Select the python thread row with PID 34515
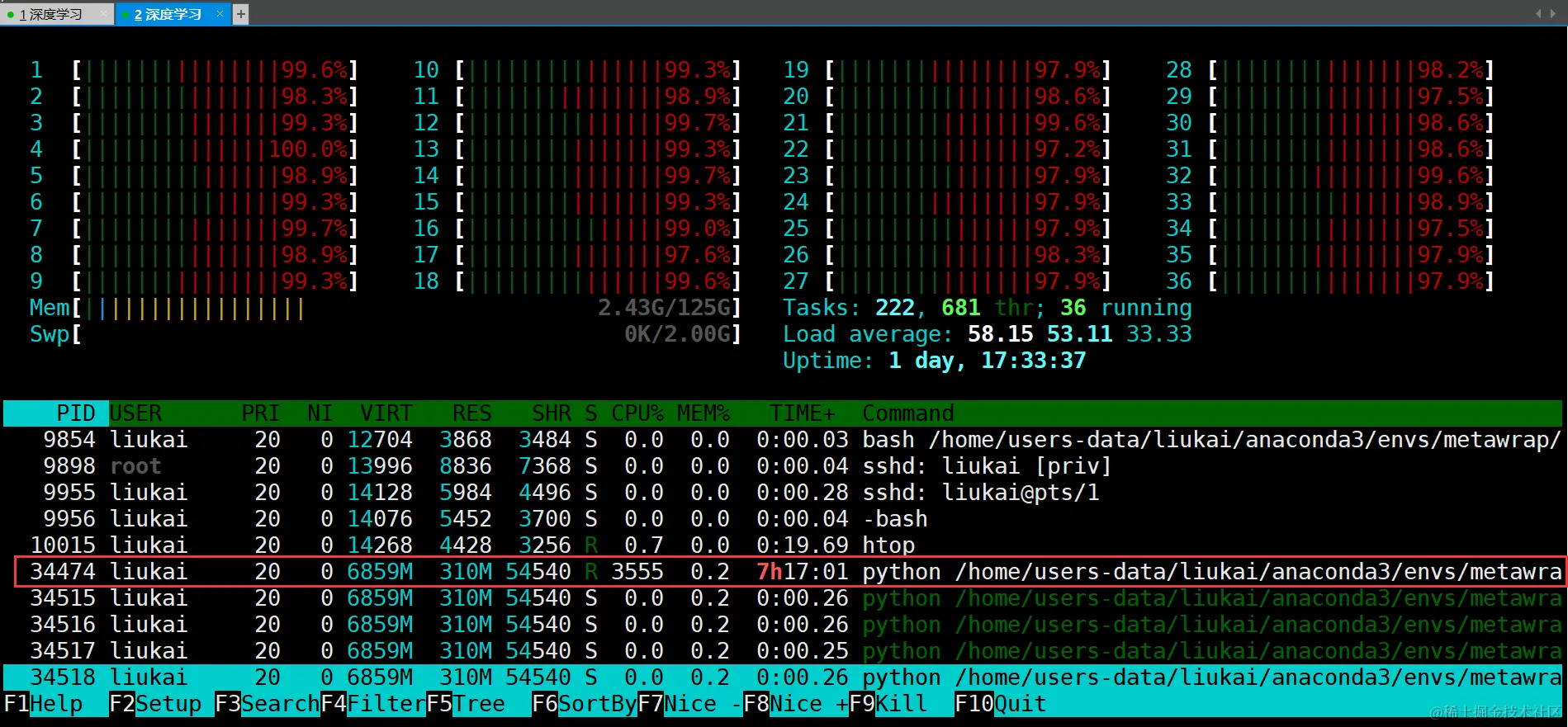The width and height of the screenshot is (1568, 727). [783, 598]
